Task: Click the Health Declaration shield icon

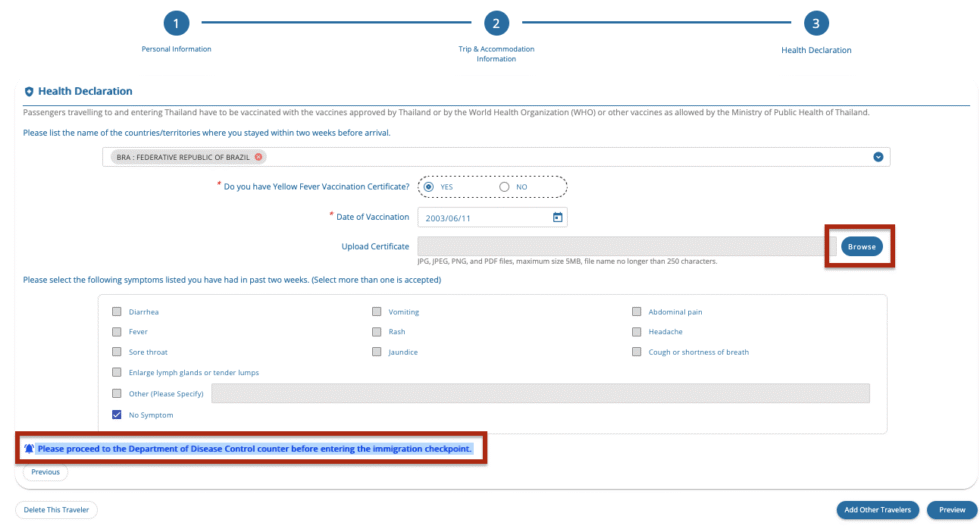Action: 29,92
